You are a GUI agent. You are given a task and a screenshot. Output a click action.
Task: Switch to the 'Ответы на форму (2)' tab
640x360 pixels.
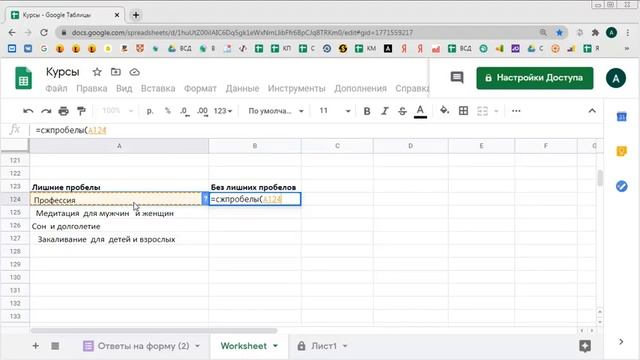[142, 346]
